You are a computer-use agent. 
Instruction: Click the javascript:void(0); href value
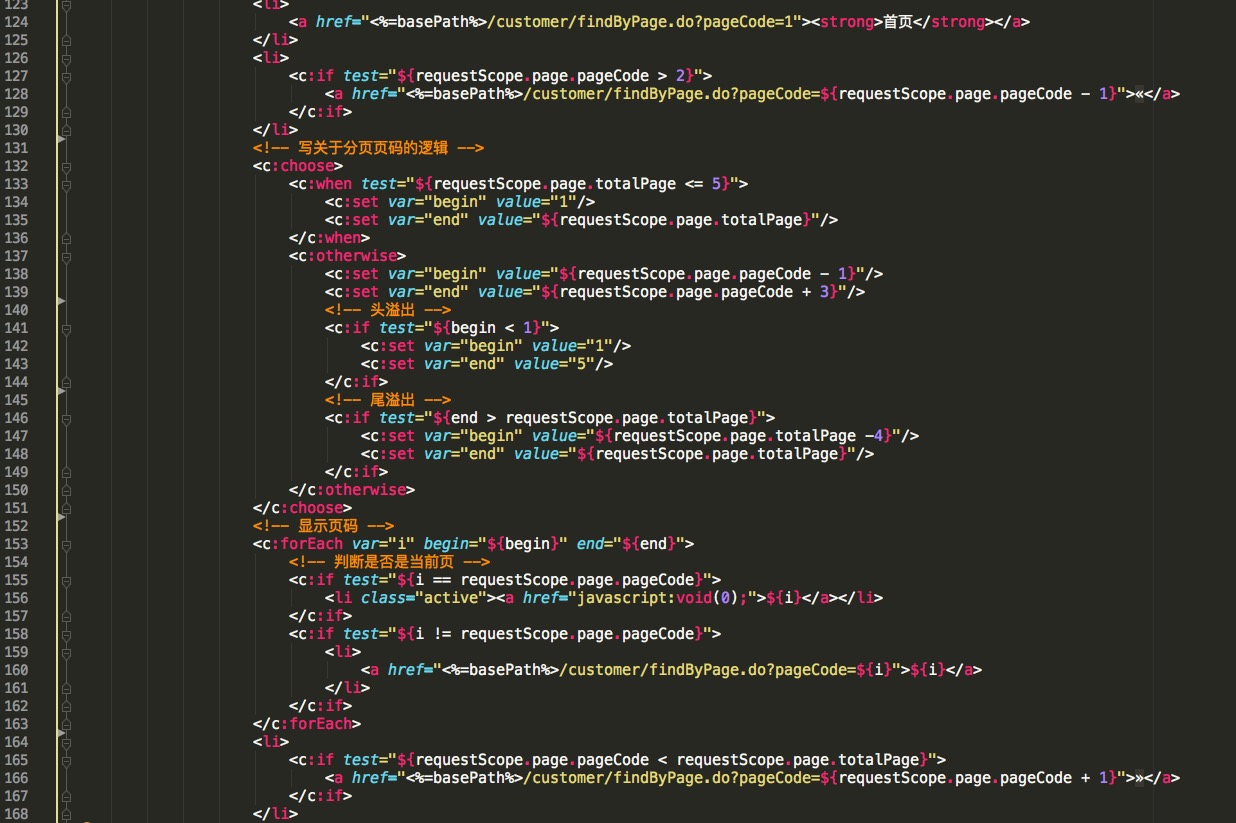tap(664, 598)
